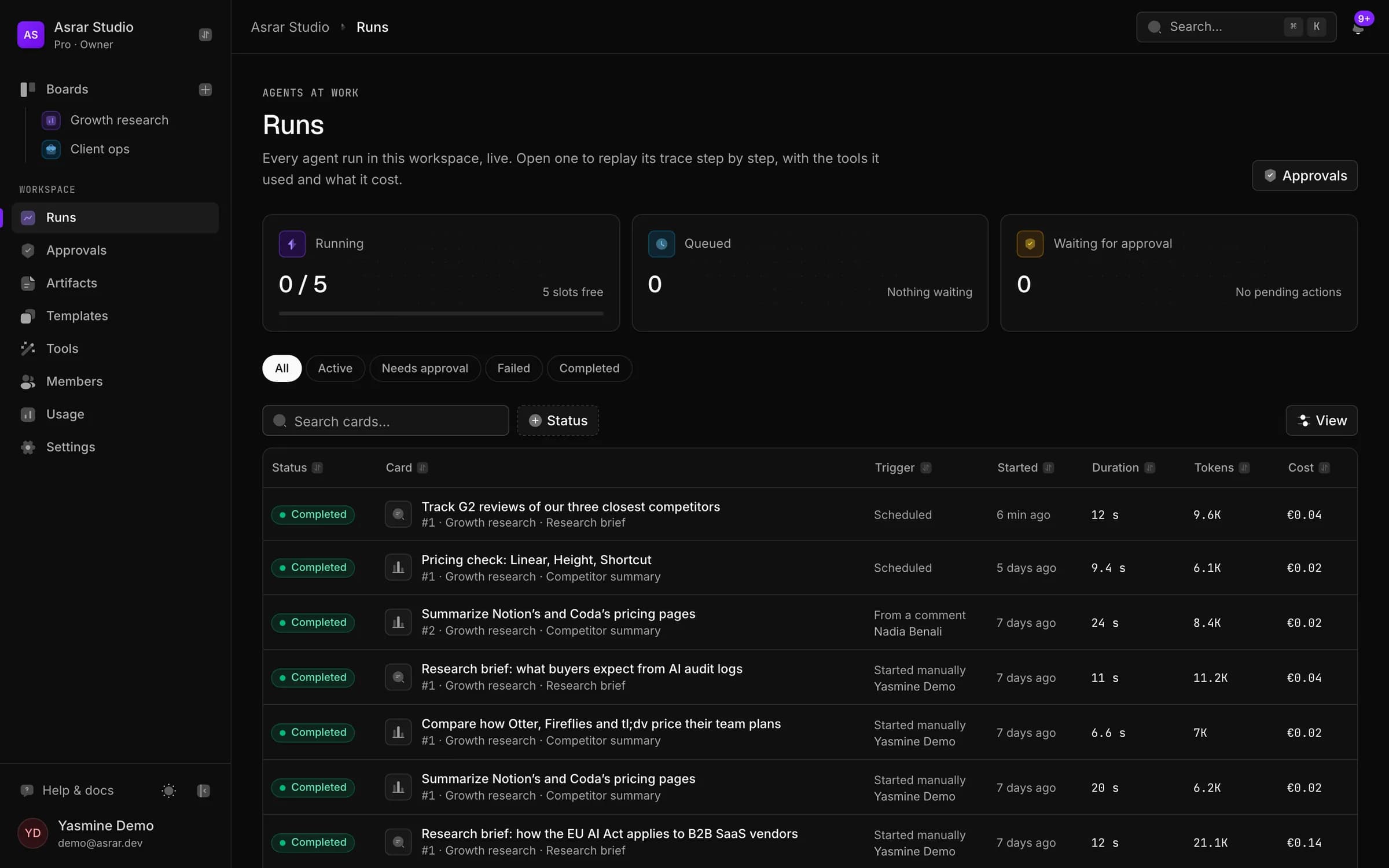Image resolution: width=1389 pixels, height=868 pixels.
Task: Open the Tools page
Action: coord(115,349)
